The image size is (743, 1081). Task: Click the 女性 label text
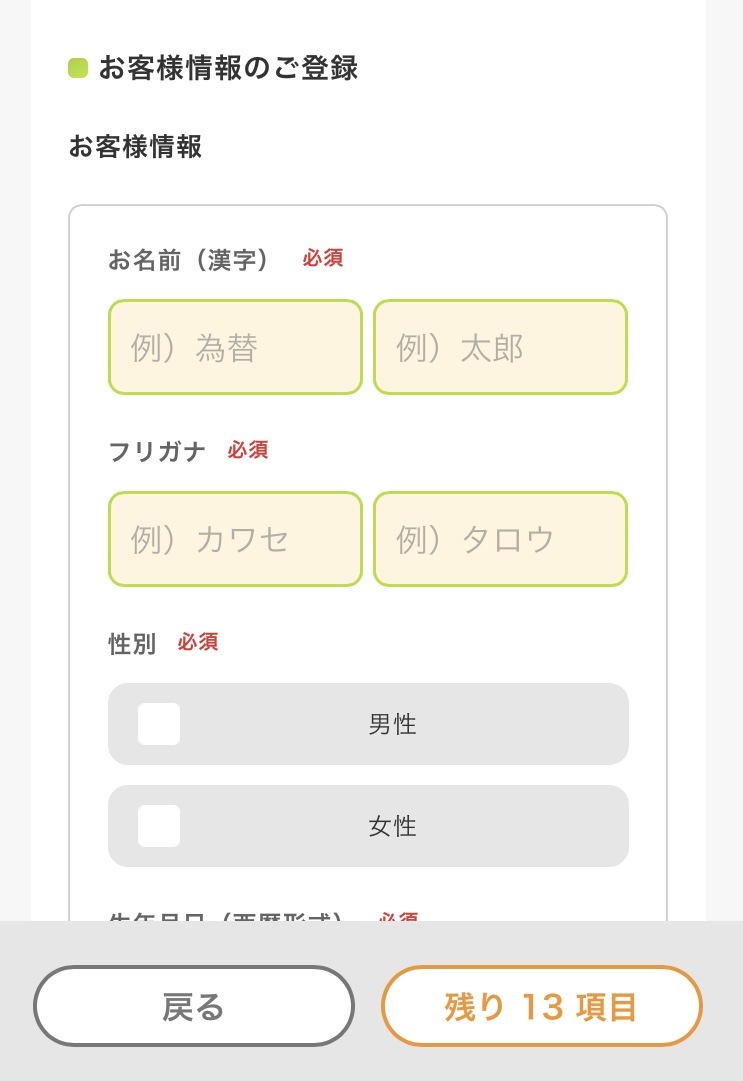[x=392, y=826]
